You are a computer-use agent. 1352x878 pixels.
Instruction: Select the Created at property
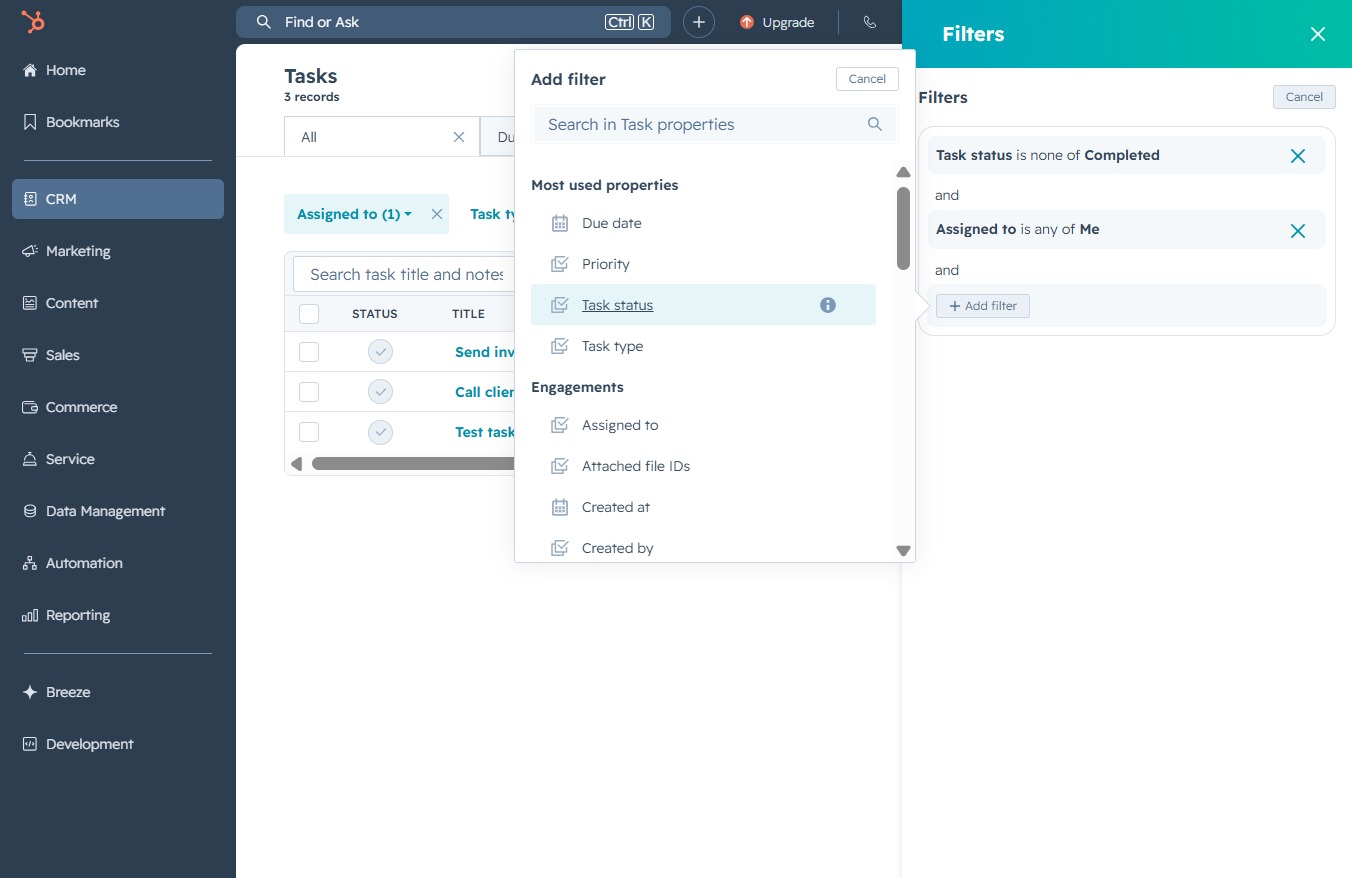tap(703, 507)
